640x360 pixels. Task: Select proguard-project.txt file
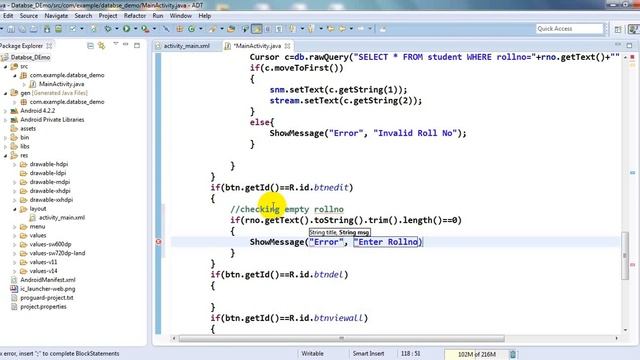(x=47, y=298)
